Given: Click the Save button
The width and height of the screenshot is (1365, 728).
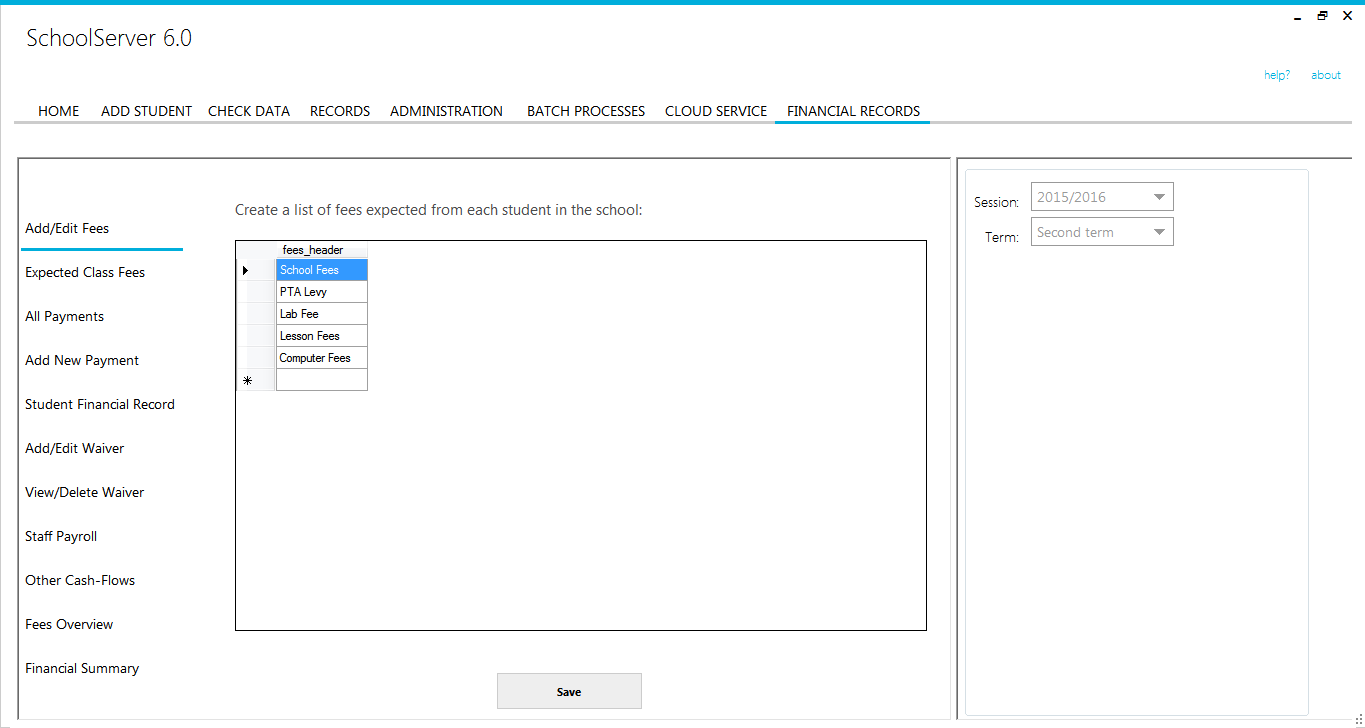Looking at the screenshot, I should 569,691.
